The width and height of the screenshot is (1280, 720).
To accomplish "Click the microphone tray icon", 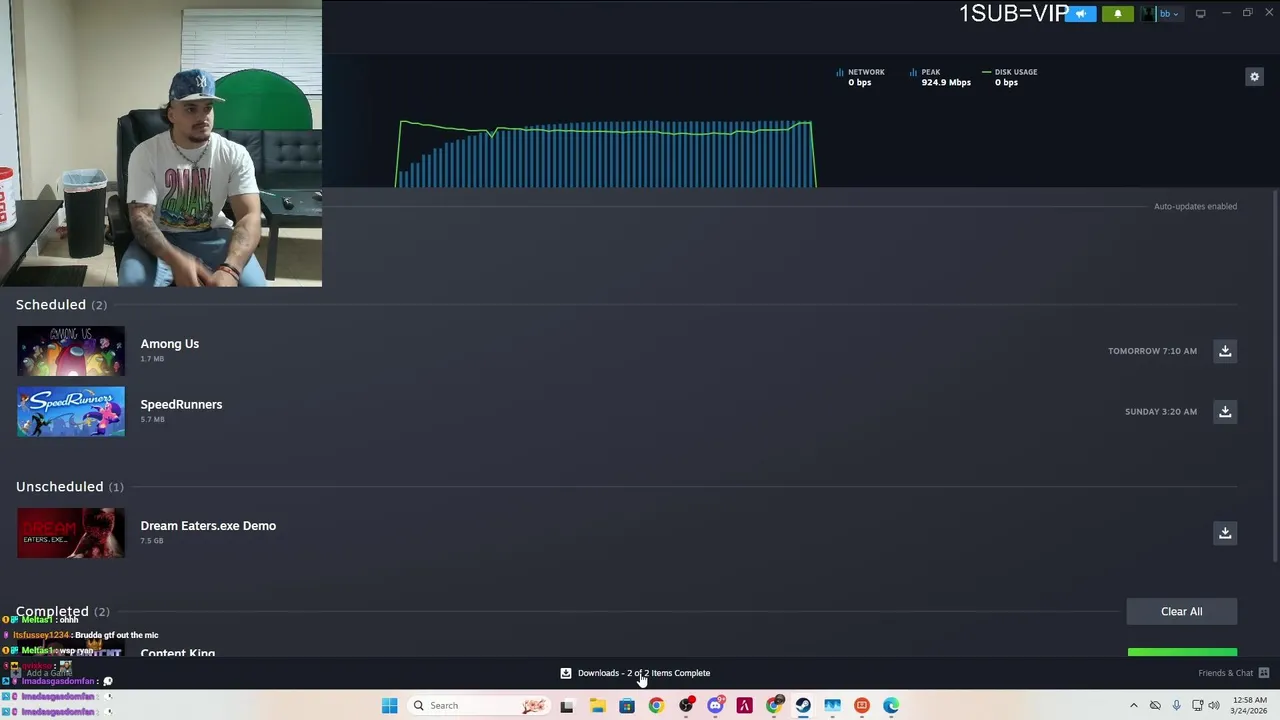I will (1176, 706).
